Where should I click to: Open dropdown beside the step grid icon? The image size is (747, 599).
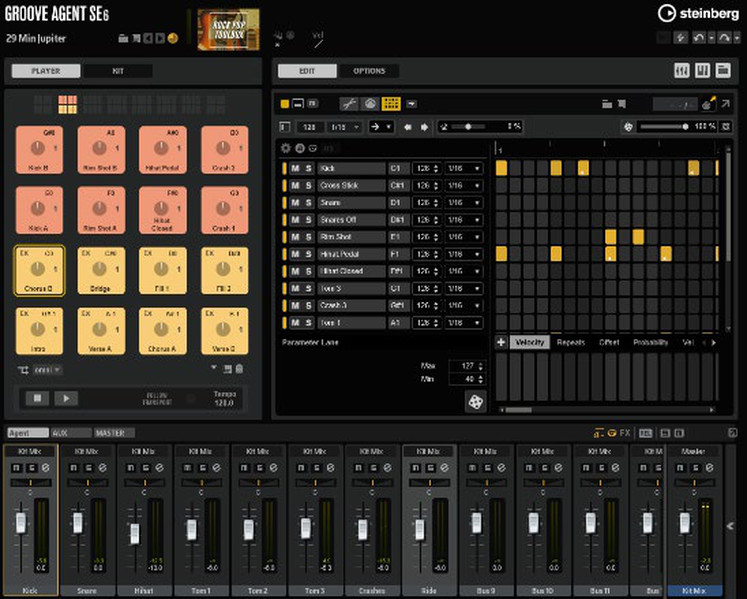(x=412, y=103)
